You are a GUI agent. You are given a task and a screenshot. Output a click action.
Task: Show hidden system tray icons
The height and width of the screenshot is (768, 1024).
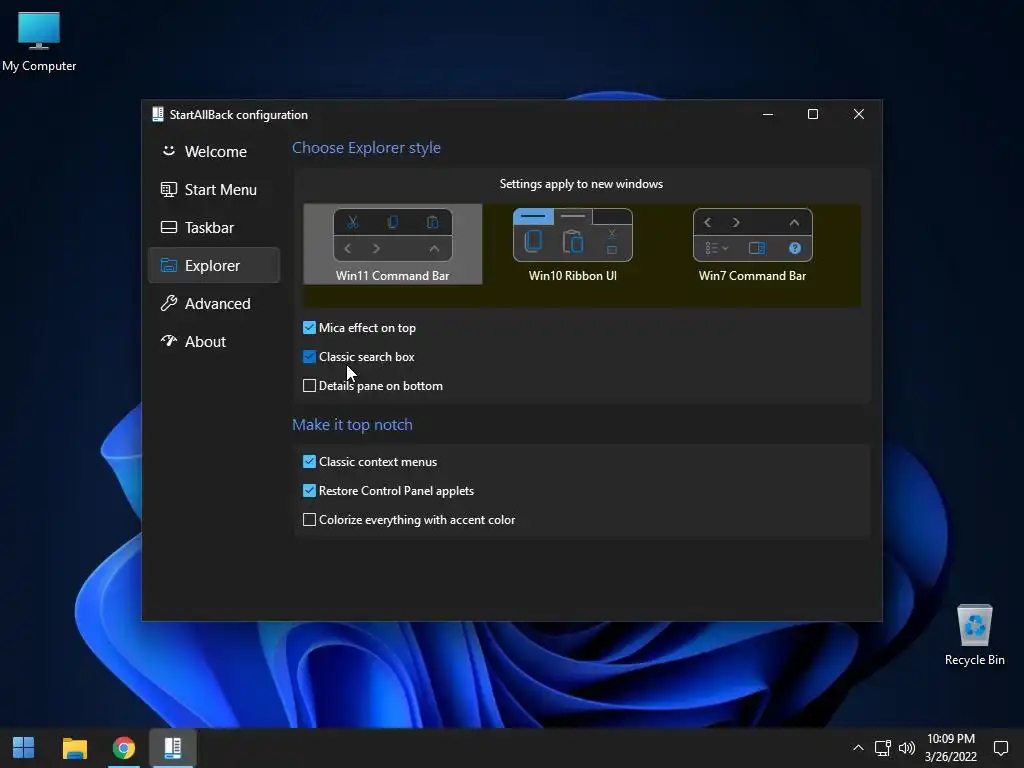click(x=858, y=748)
